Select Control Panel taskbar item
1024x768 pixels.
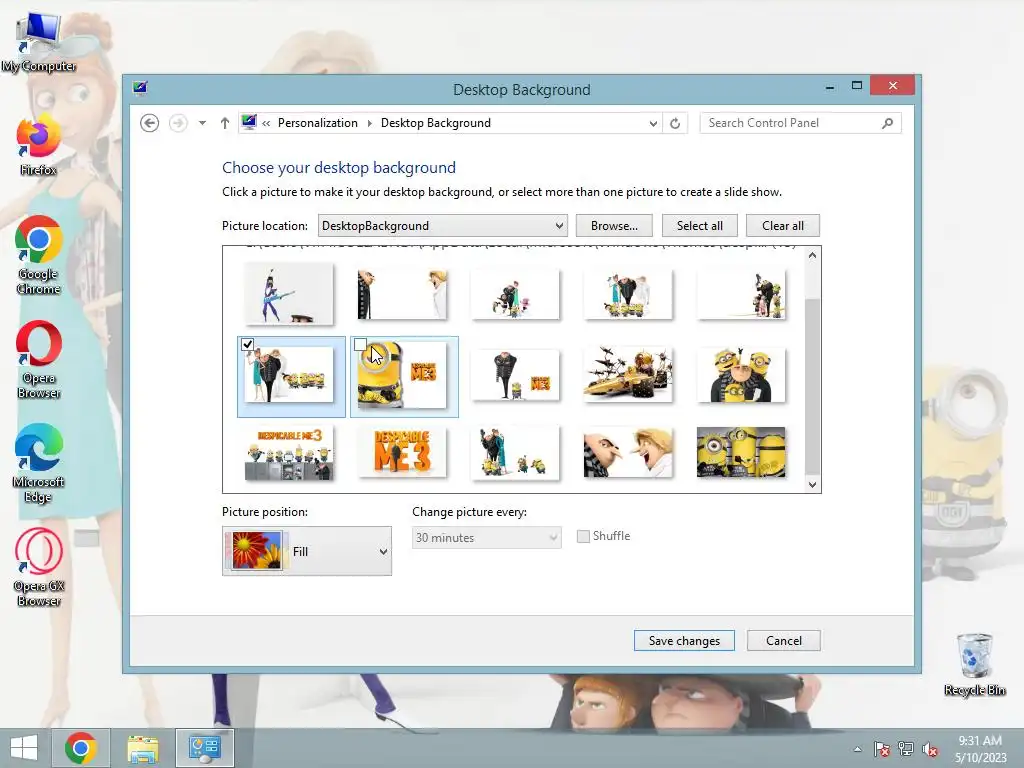click(204, 748)
